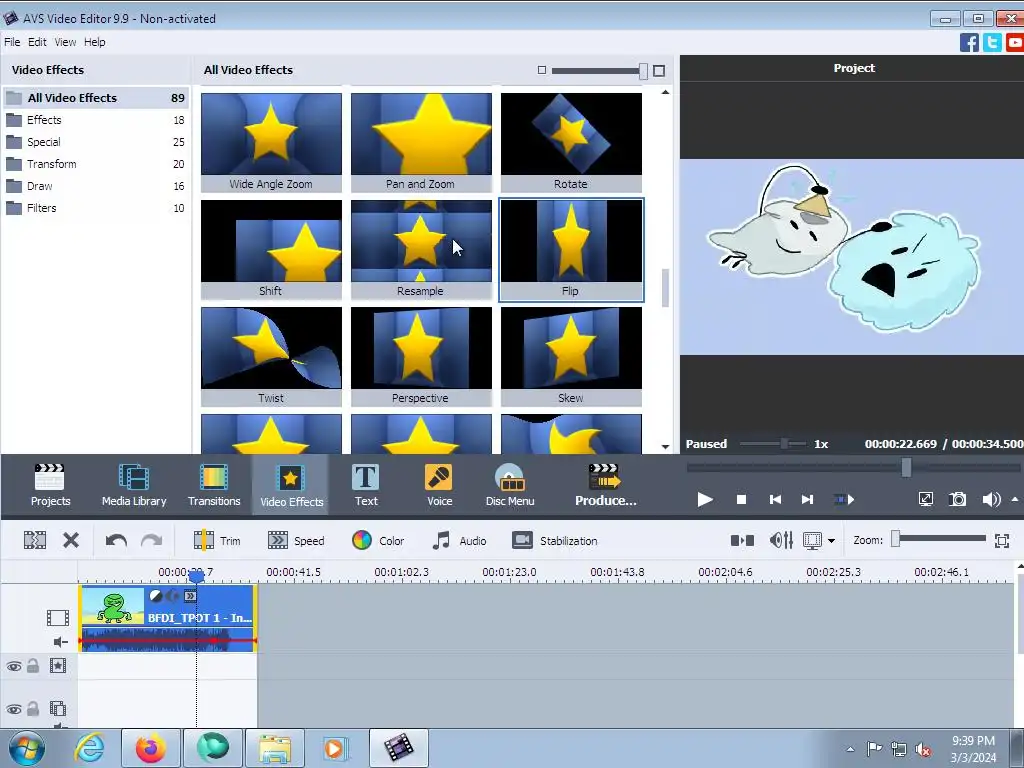Screen dimensions: 1024x768
Task: Open Firefox from the taskbar
Action: [x=150, y=748]
